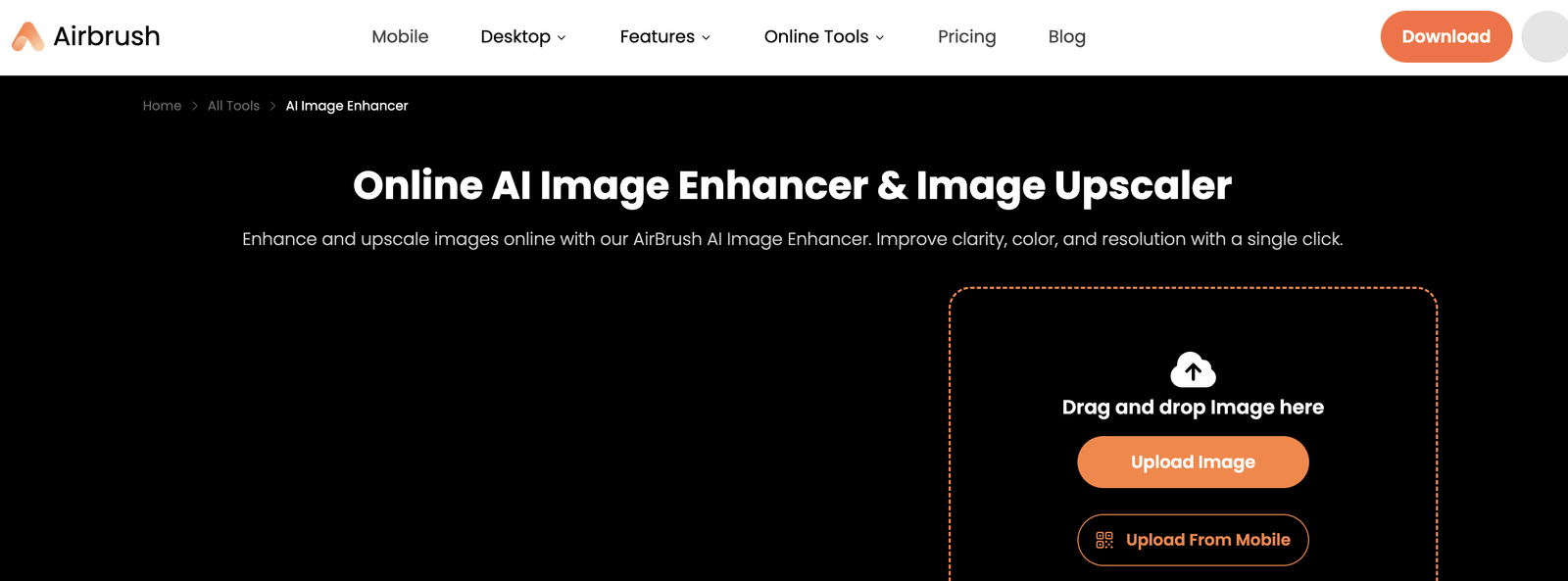The height and width of the screenshot is (581, 1568).
Task: Click the Online AI Image Enhancer heading
Action: tap(792, 185)
